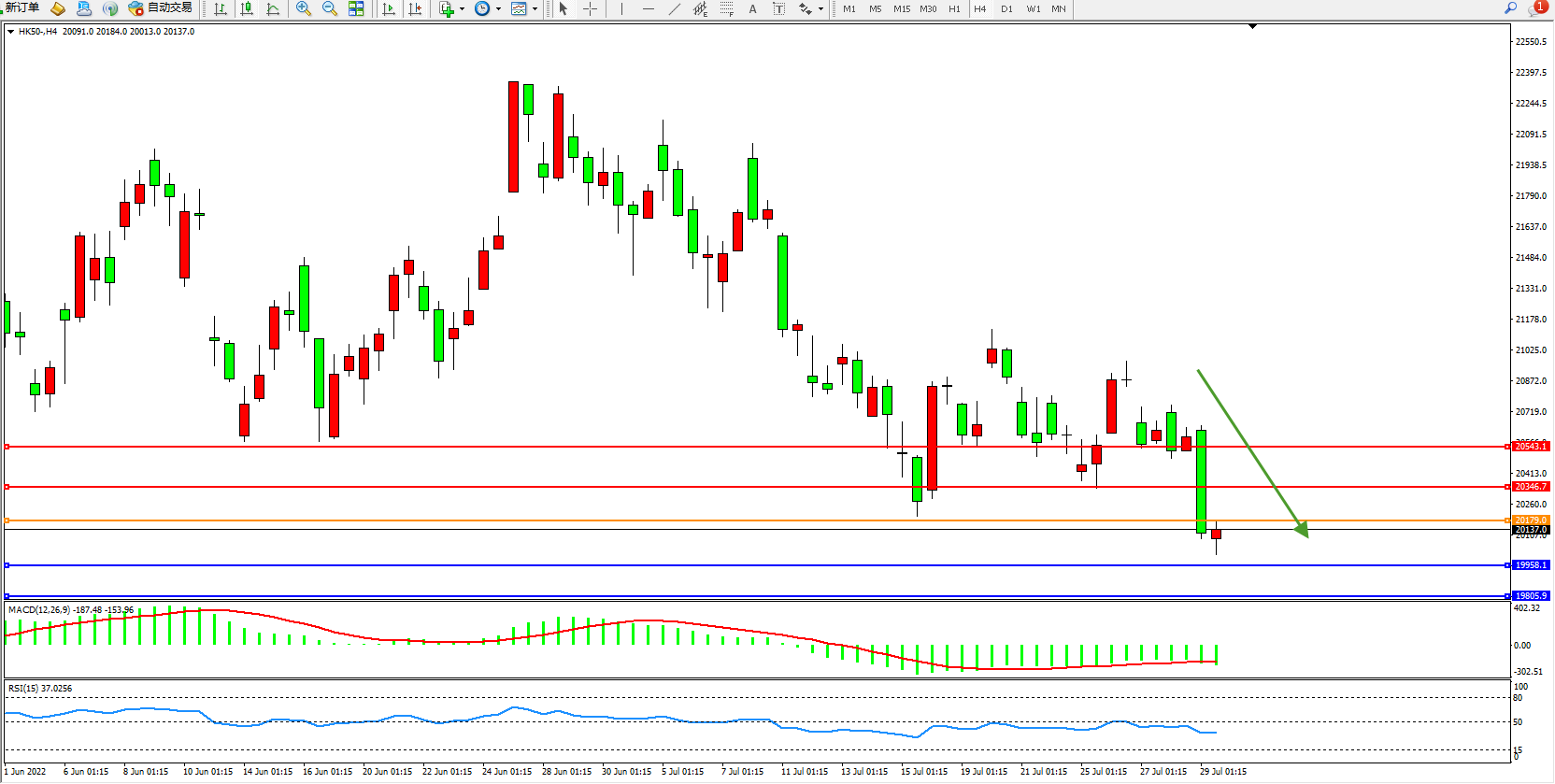The image size is (1555, 784).
Task: Switch chart to candlestick mode
Action: tap(247, 8)
